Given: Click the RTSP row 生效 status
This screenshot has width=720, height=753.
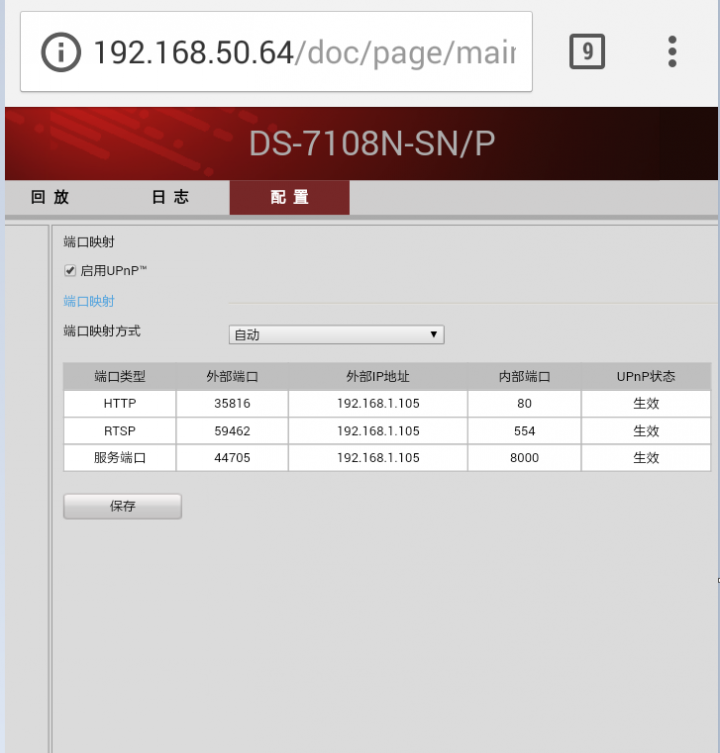Looking at the screenshot, I should 646,431.
